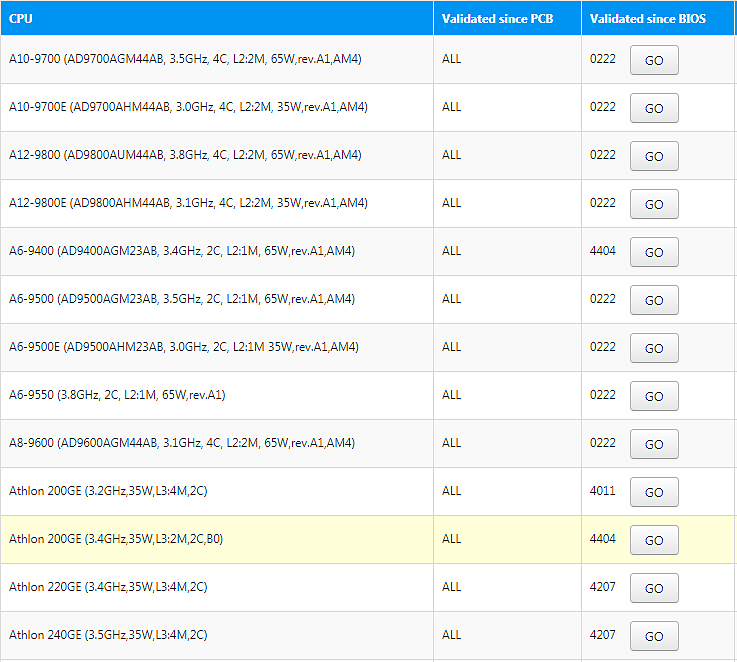
Task: Click BIOS version 0222 in A10-9700 row
Action: [x=603, y=59]
